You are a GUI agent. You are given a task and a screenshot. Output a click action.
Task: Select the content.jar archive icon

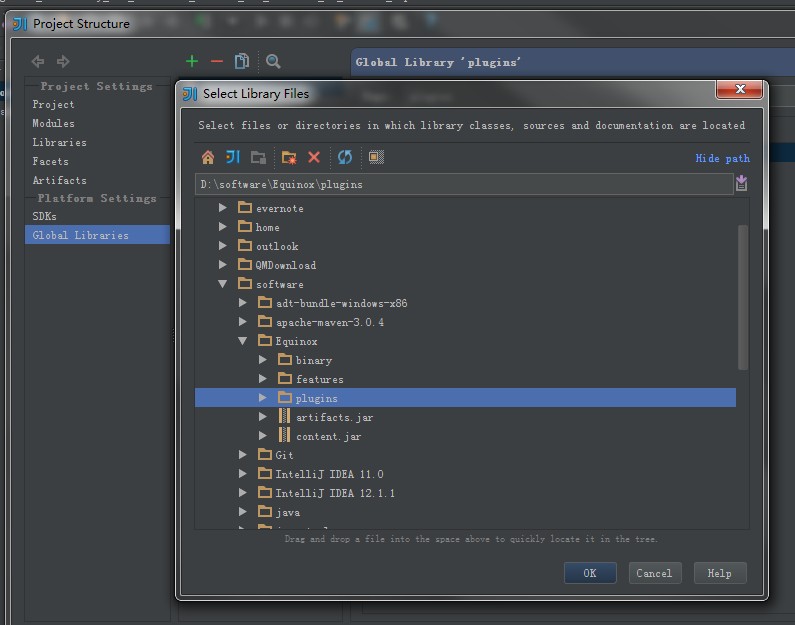(284, 435)
